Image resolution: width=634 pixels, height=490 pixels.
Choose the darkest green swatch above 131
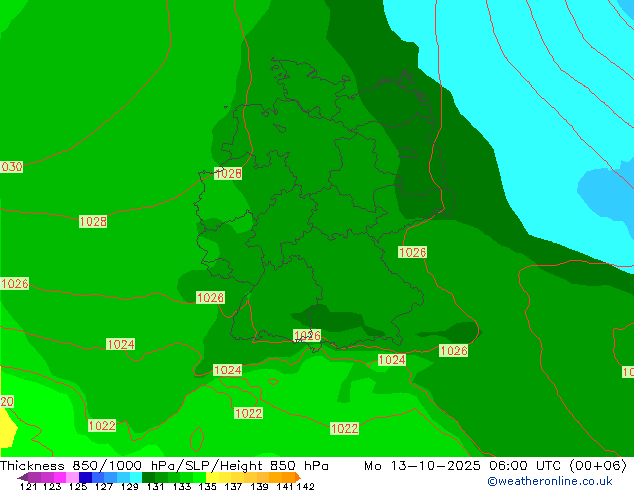148,477
